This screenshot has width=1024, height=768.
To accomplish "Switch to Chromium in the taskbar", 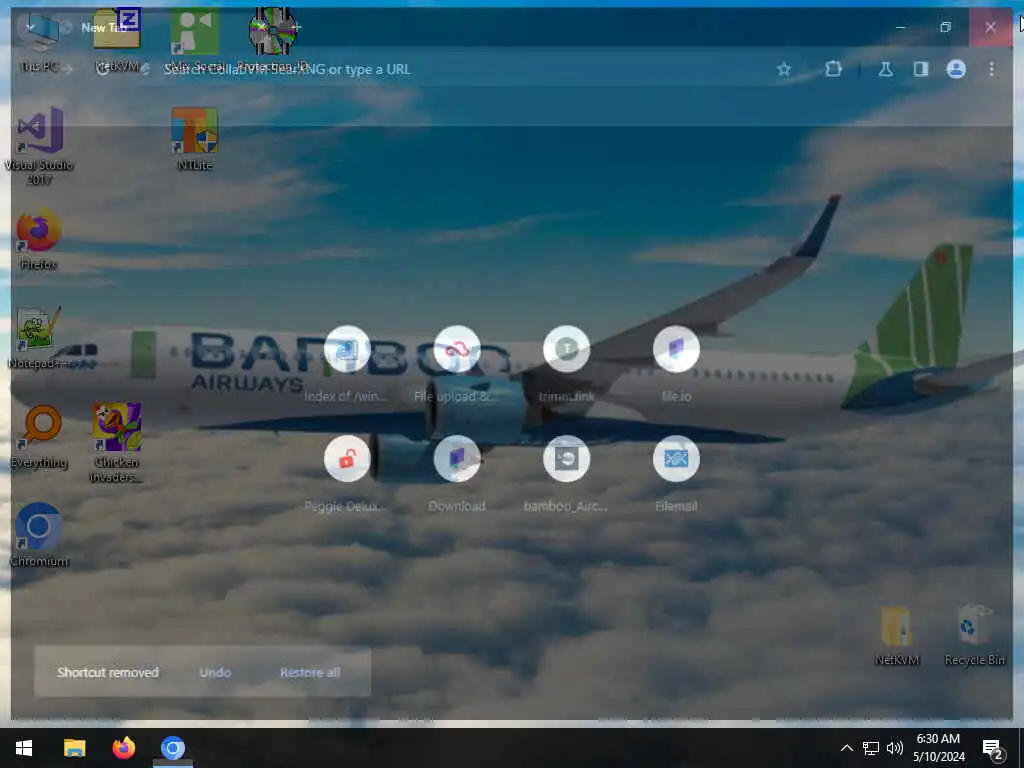I will click(x=173, y=748).
